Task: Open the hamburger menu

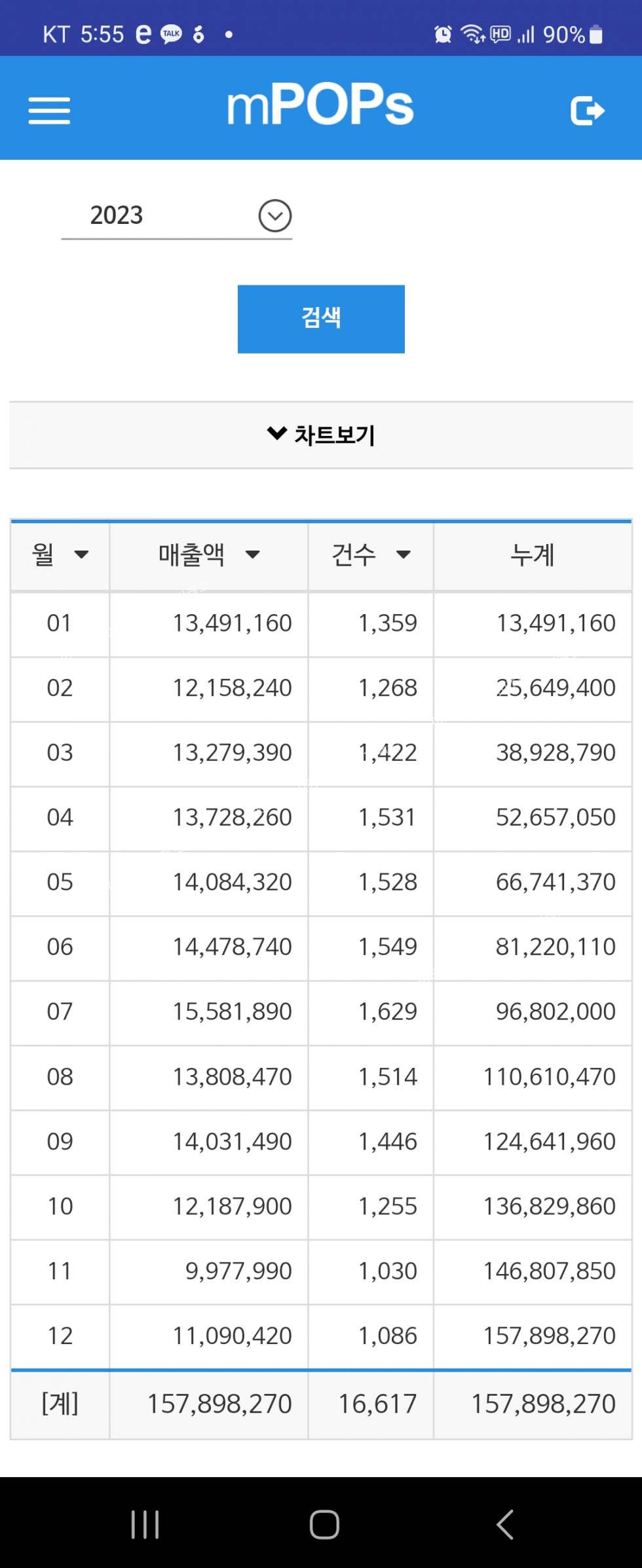Action: click(x=49, y=111)
